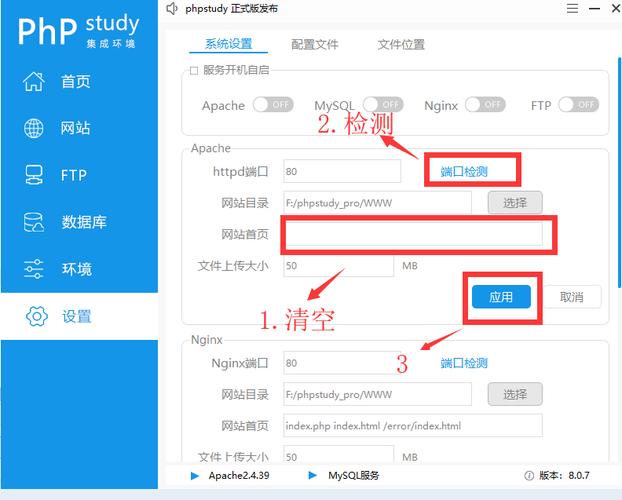Click the version info icon

coord(529,475)
